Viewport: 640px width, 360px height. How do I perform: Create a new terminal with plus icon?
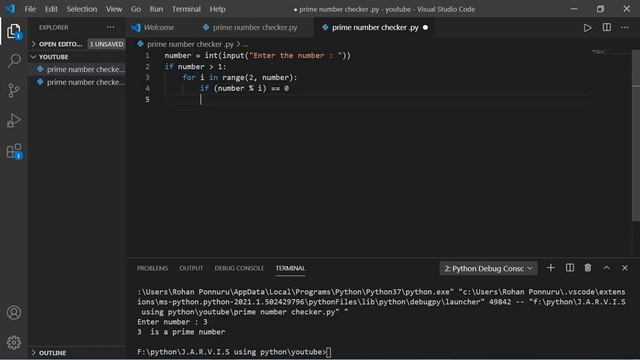[551, 268]
